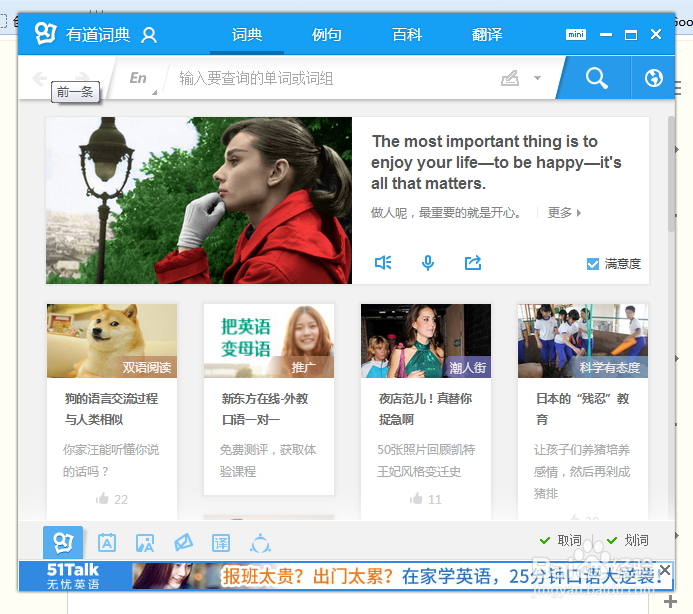Share the daily sentence
693x614 pixels.
[x=472, y=263]
